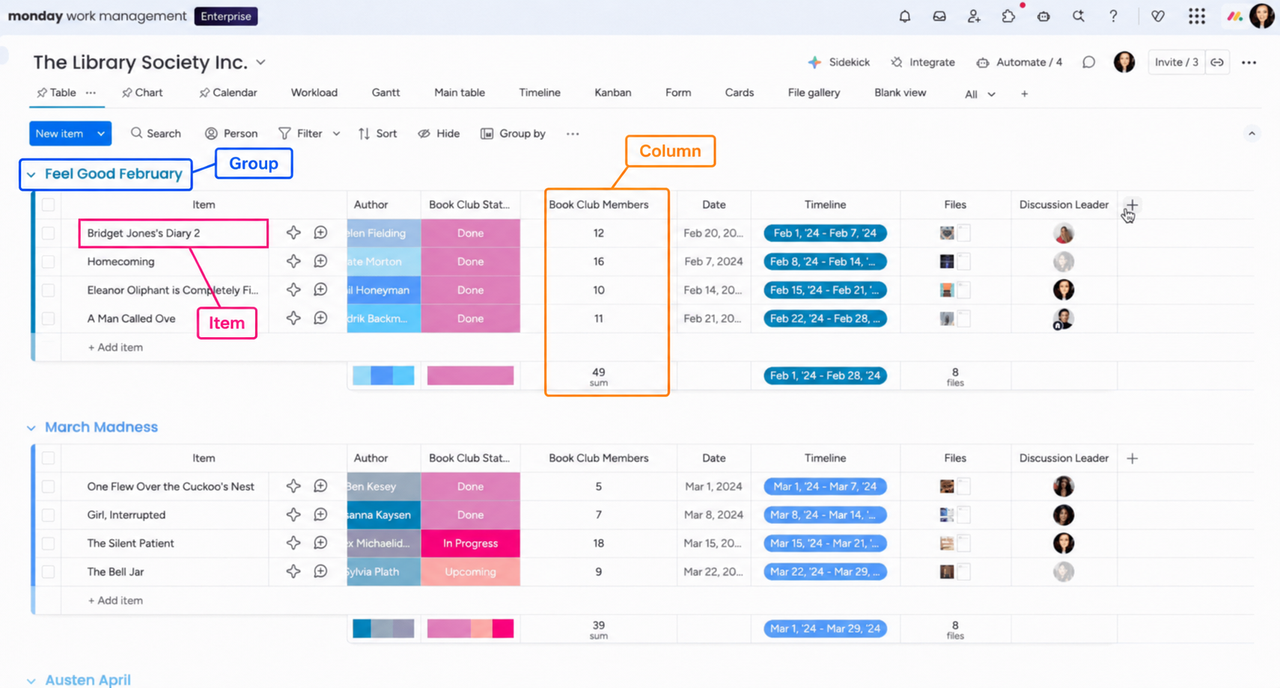The image size is (1280, 688).
Task: Open the apps puzzle piece icon
Action: [1008, 16]
